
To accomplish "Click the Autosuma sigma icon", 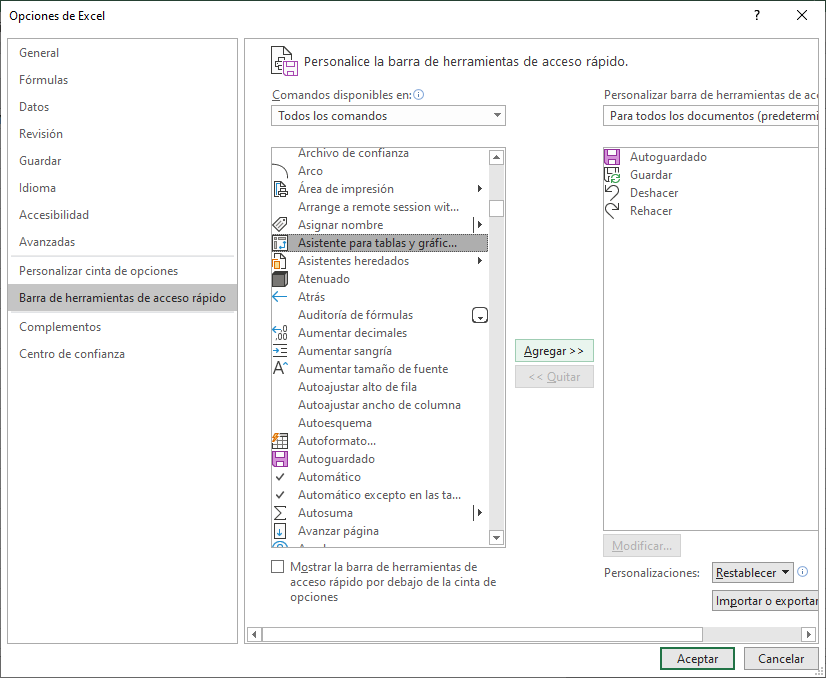I will click(280, 513).
